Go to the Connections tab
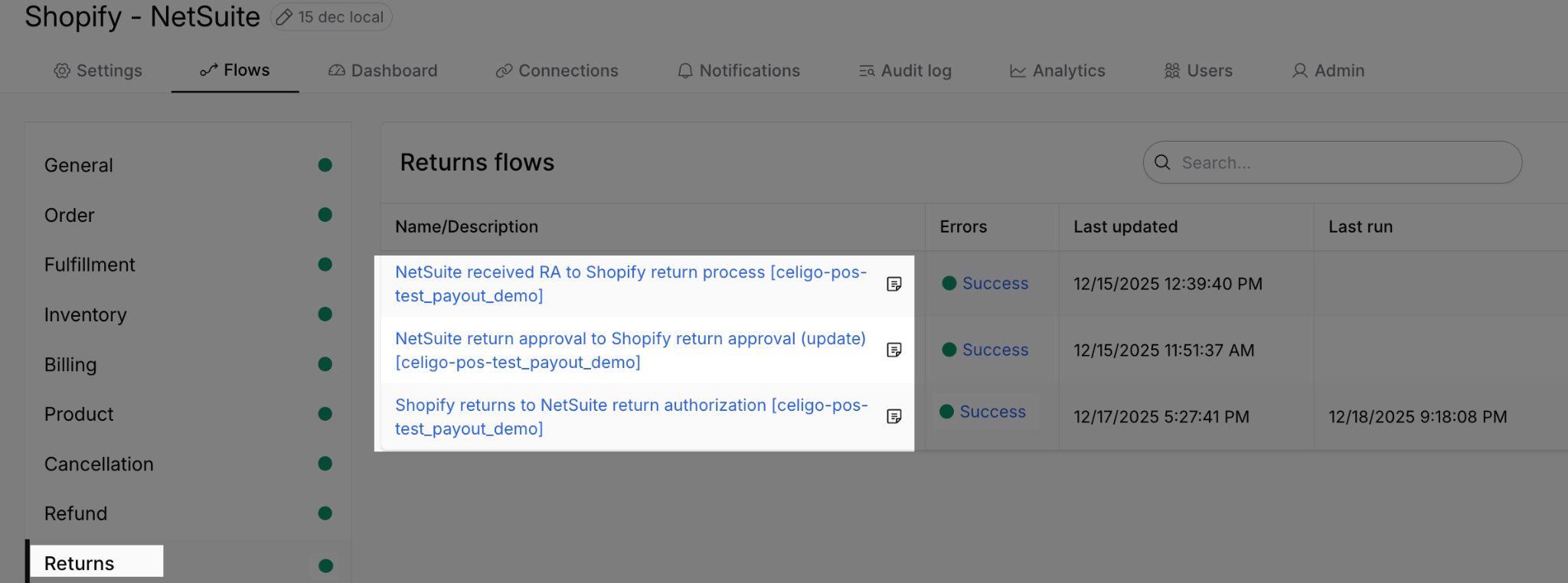 pyautogui.click(x=557, y=70)
